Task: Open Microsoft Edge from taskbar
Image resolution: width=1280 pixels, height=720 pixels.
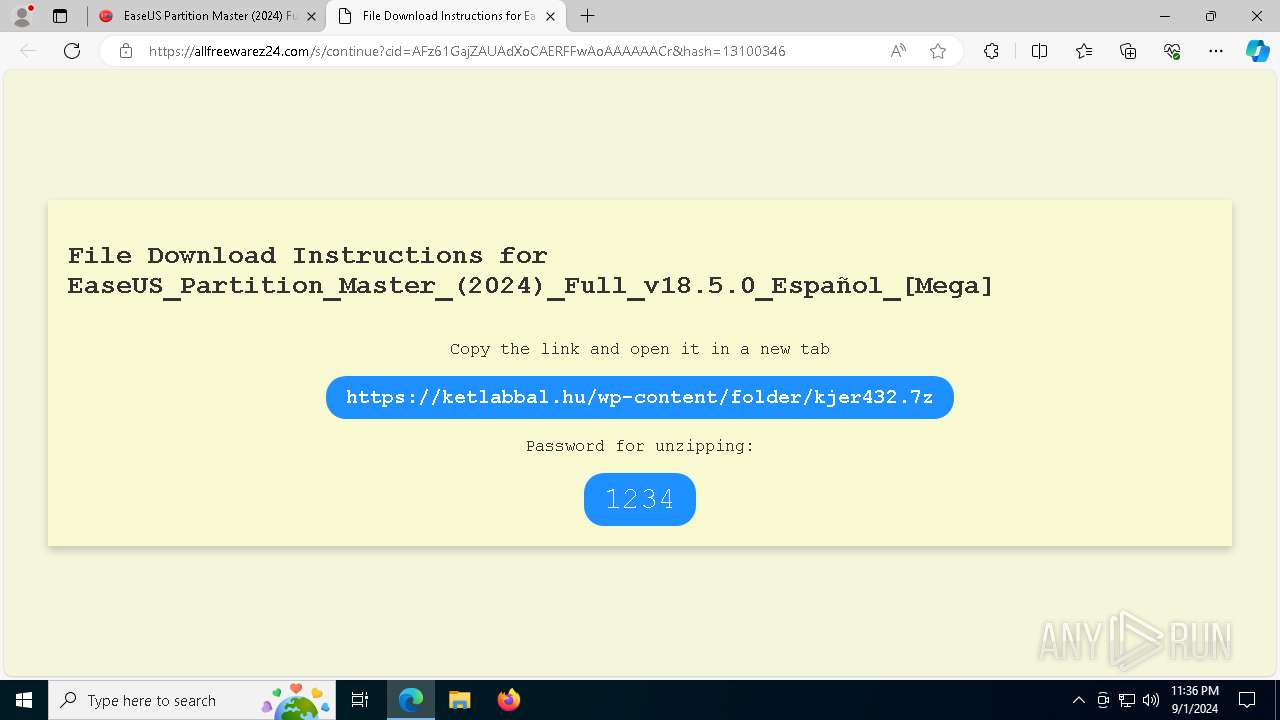Action: tap(411, 700)
